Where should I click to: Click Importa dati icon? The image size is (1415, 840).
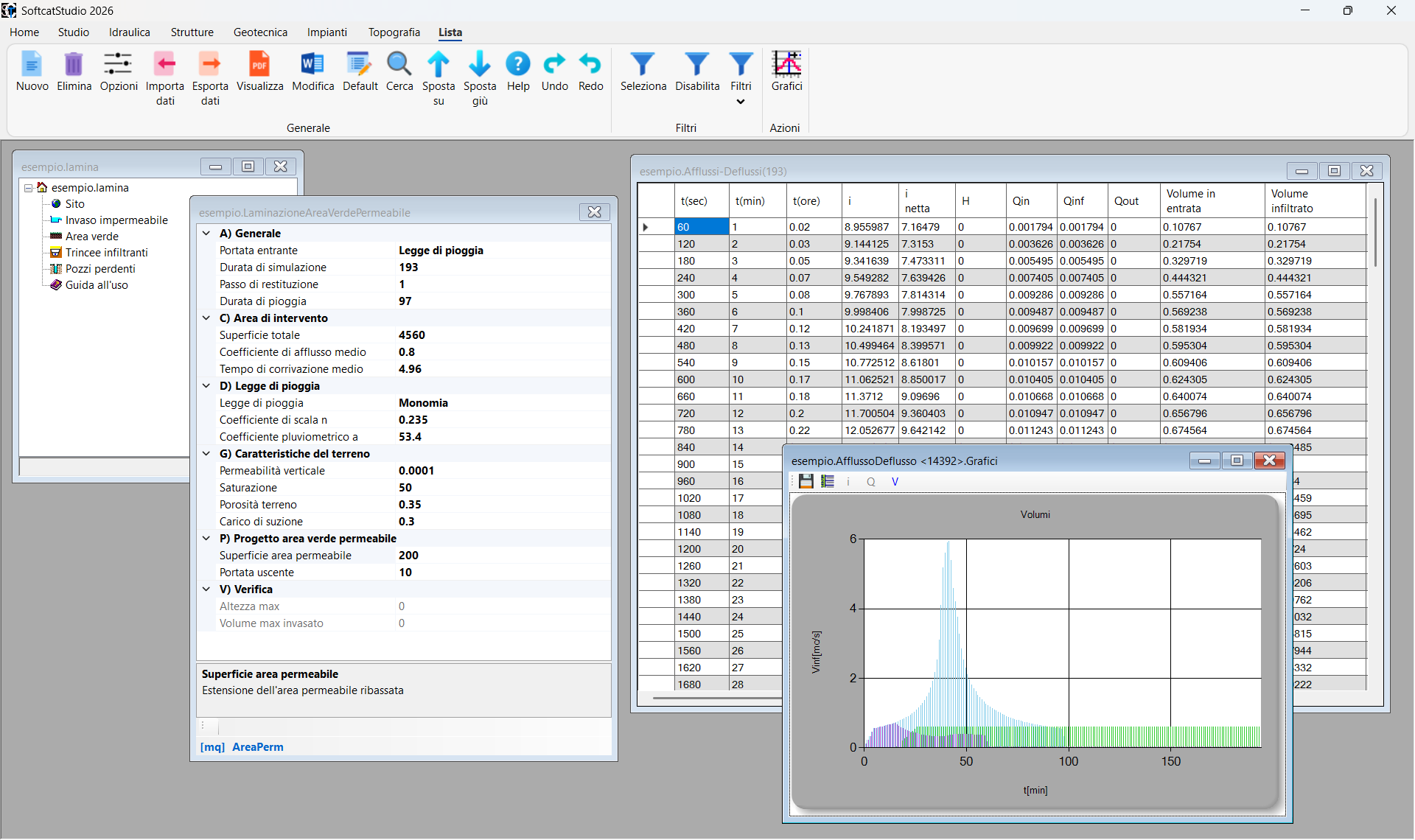[x=165, y=64]
